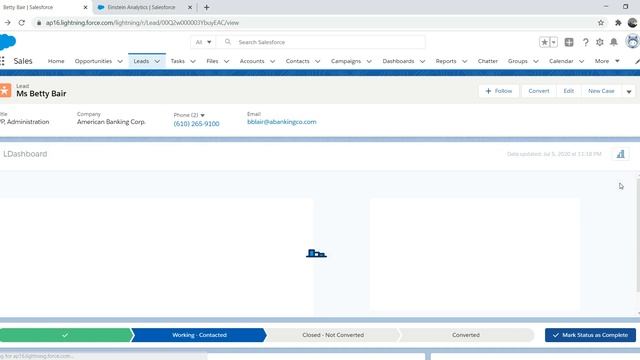Open browser extensions puzzle icon
This screenshot has width=640, height=360.
pos(618,23)
